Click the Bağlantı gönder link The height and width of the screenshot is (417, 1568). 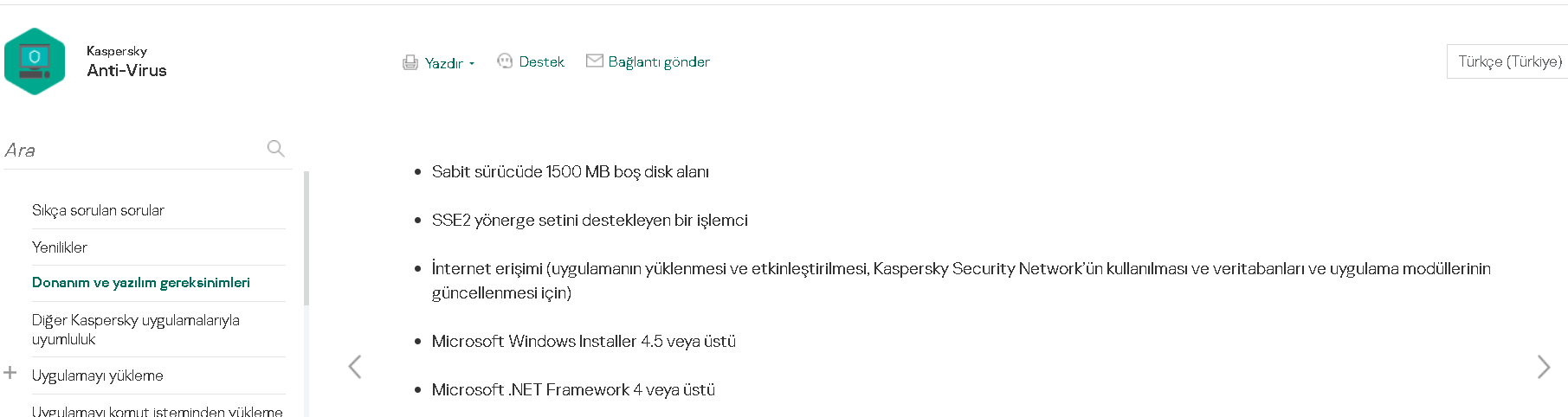point(659,62)
